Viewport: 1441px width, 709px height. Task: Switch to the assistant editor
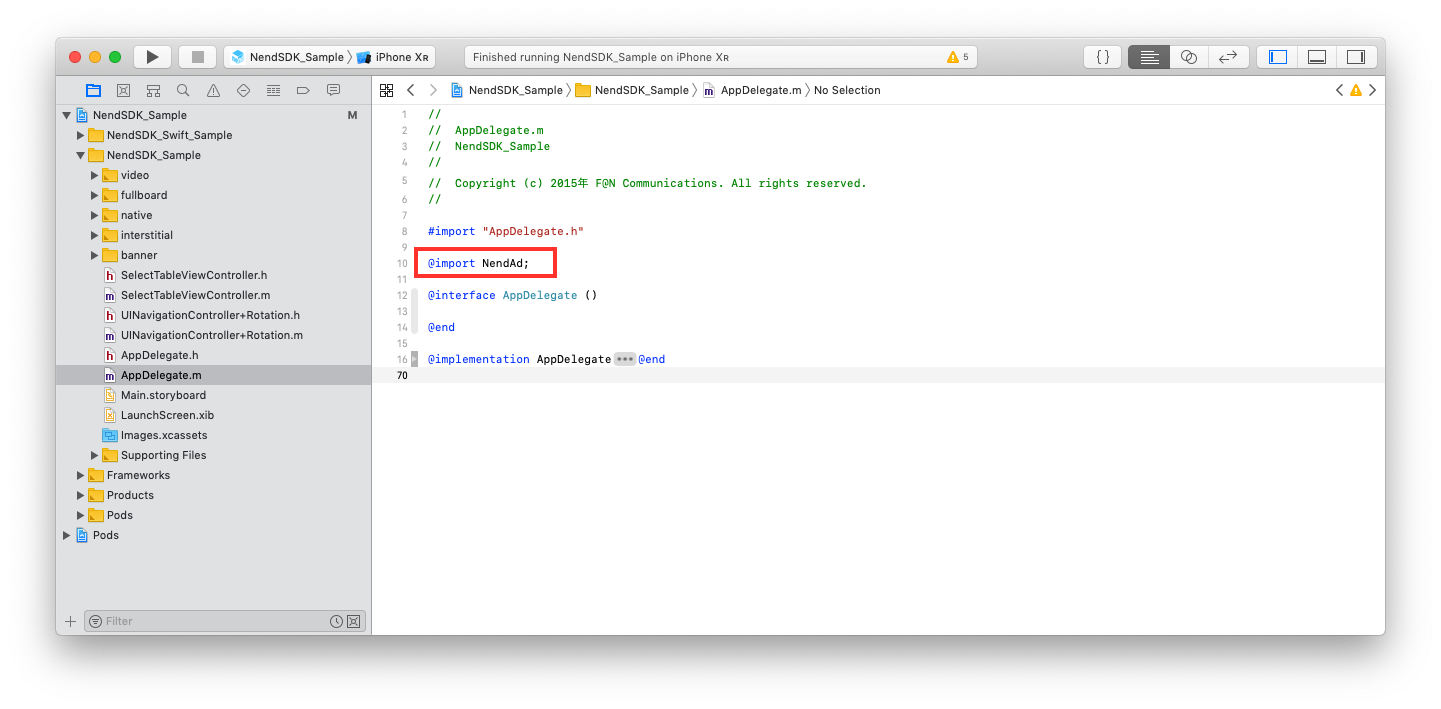coord(1188,57)
